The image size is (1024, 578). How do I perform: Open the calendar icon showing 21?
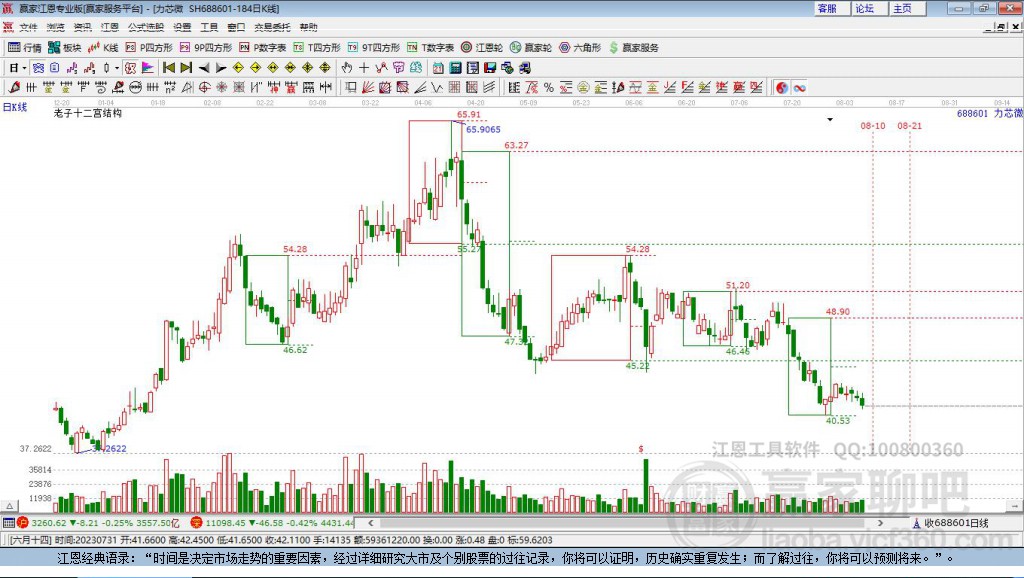coord(438,68)
